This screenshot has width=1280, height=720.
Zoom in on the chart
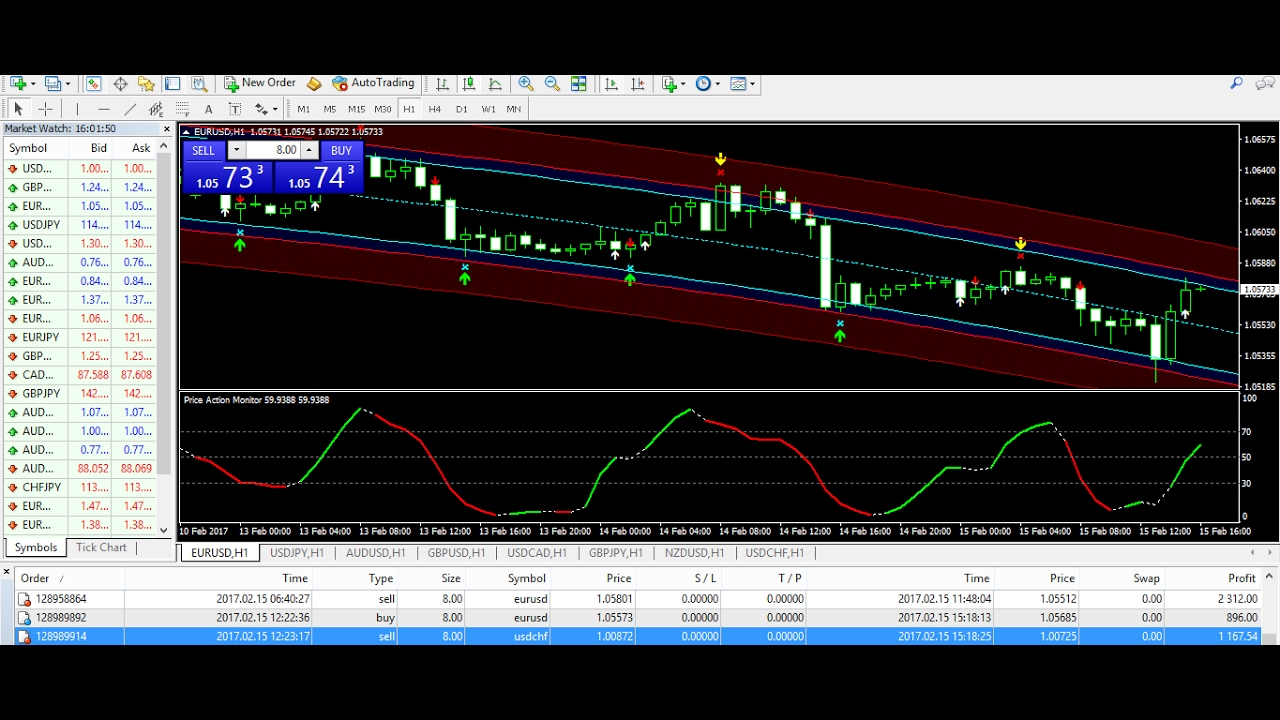525,84
